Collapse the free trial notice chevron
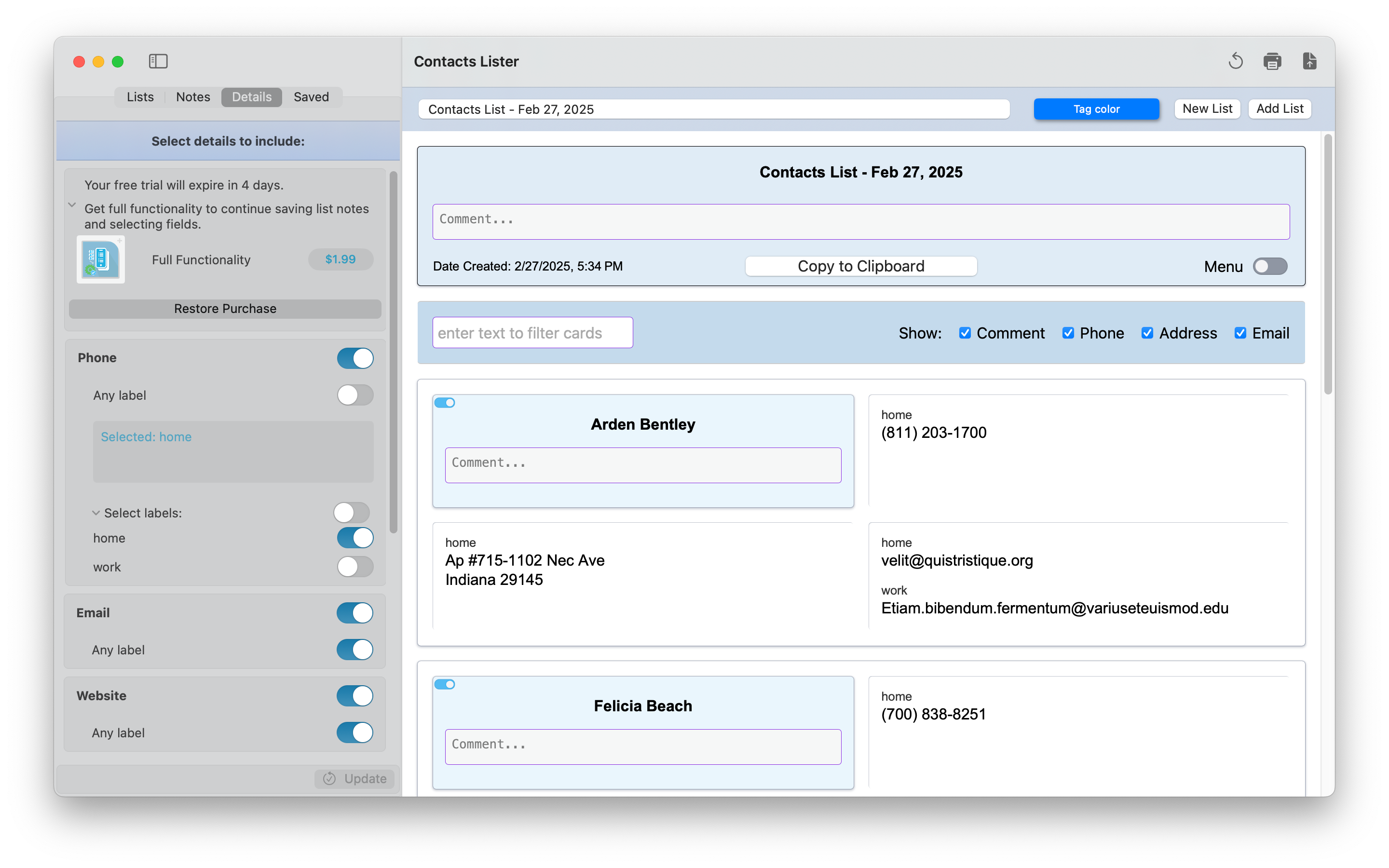1389x868 pixels. point(72,204)
